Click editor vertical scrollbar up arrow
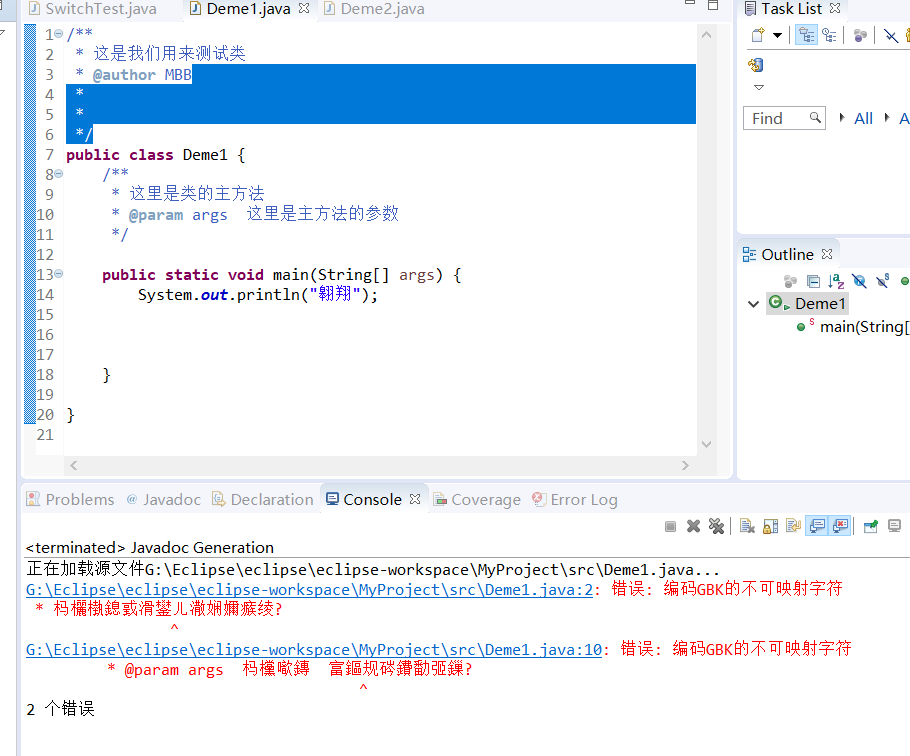The height and width of the screenshot is (756, 910). (706, 35)
